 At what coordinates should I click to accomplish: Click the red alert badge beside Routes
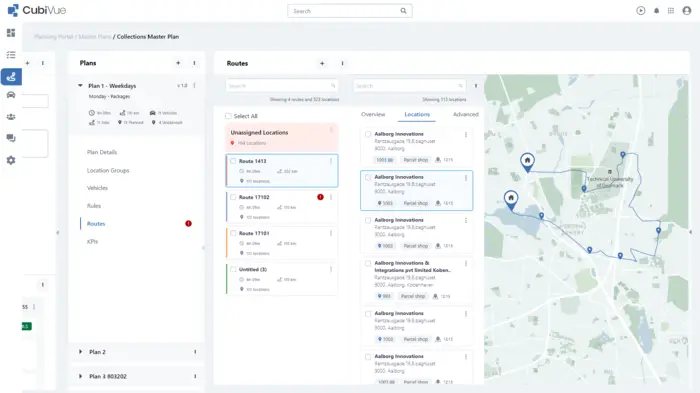(x=188, y=223)
